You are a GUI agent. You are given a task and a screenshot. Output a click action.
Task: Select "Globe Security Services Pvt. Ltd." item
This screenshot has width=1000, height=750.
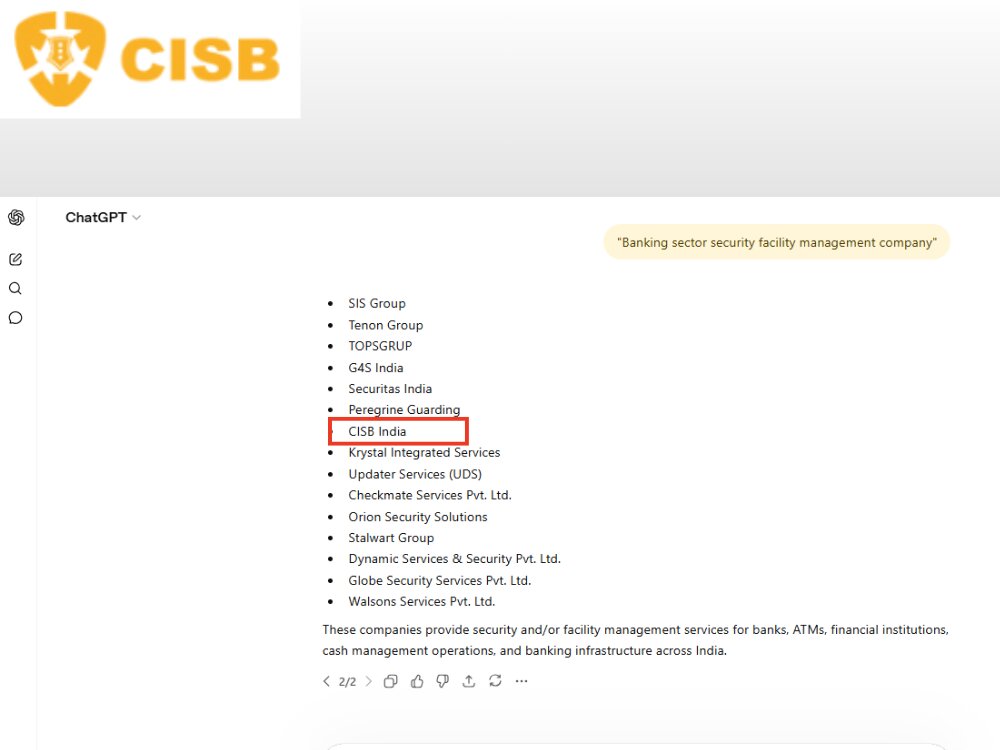[x=439, y=580]
